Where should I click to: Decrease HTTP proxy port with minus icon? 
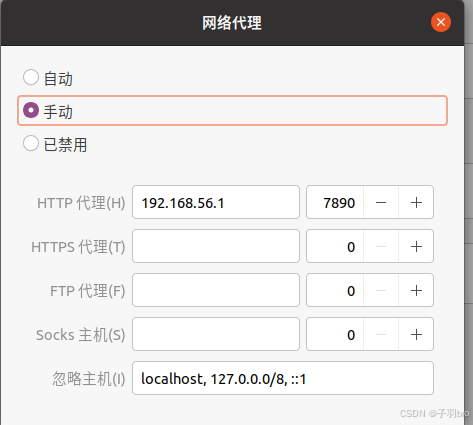click(381, 202)
